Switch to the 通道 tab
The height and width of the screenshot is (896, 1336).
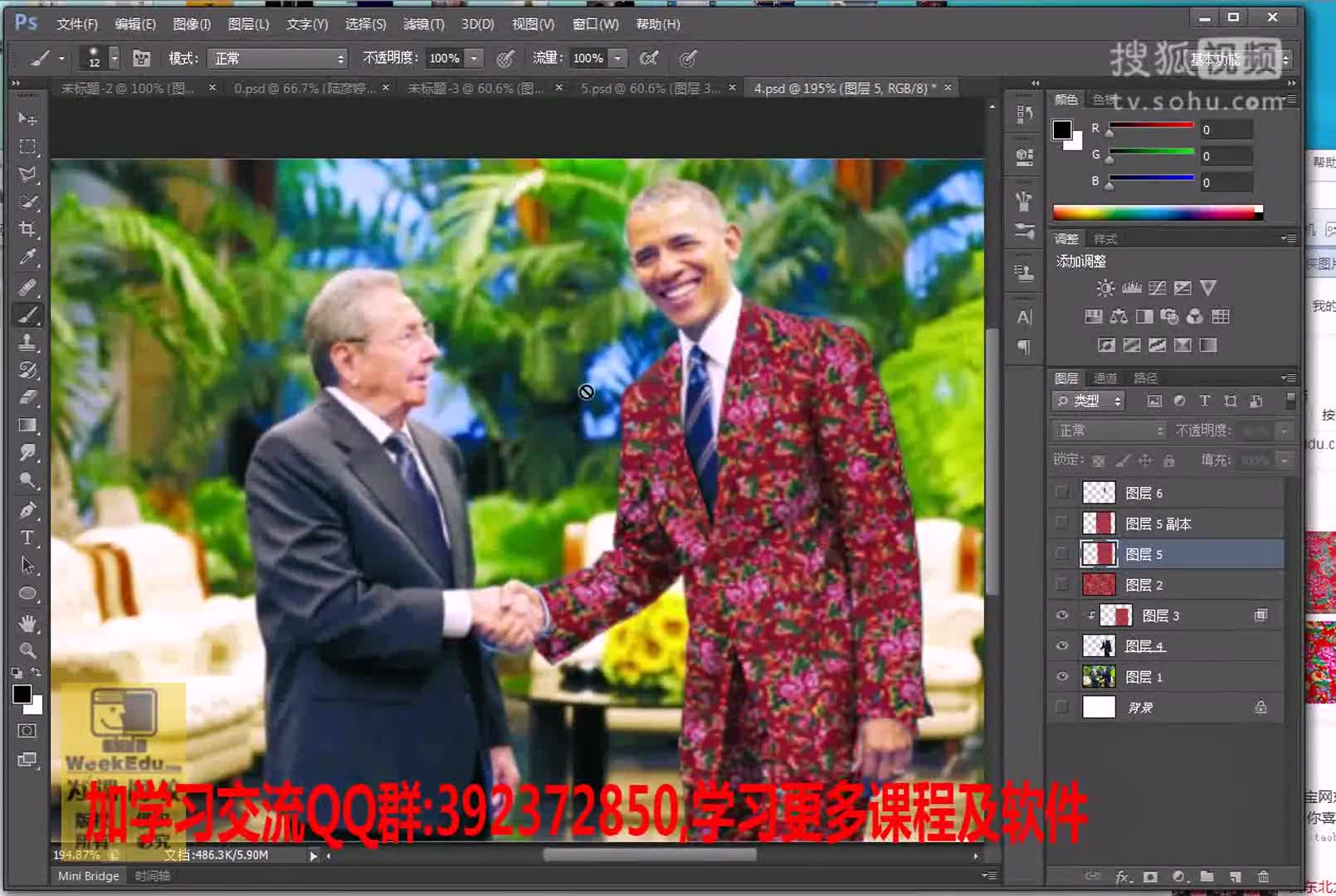coord(1105,378)
